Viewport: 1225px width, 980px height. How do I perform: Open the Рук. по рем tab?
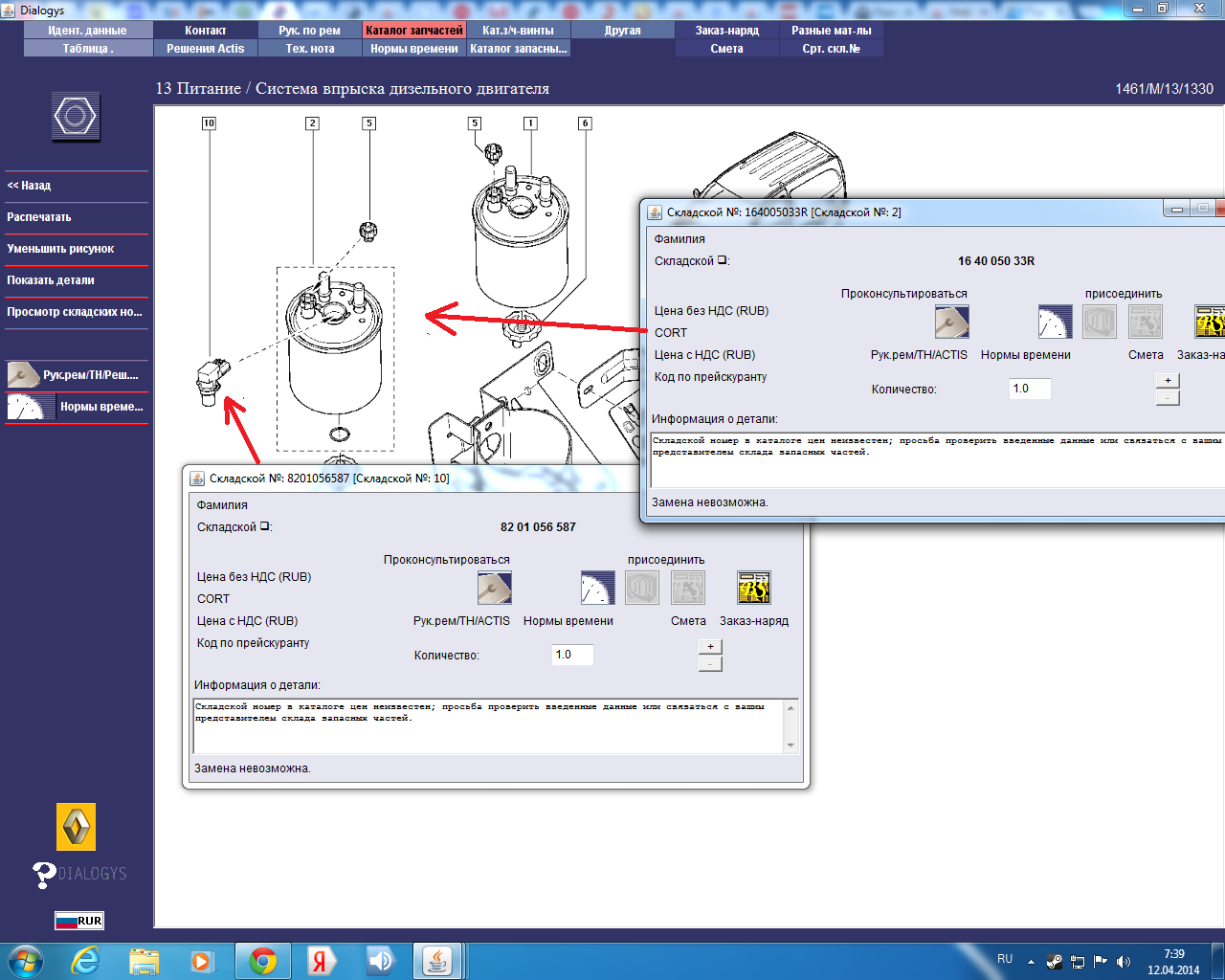pyautogui.click(x=310, y=31)
